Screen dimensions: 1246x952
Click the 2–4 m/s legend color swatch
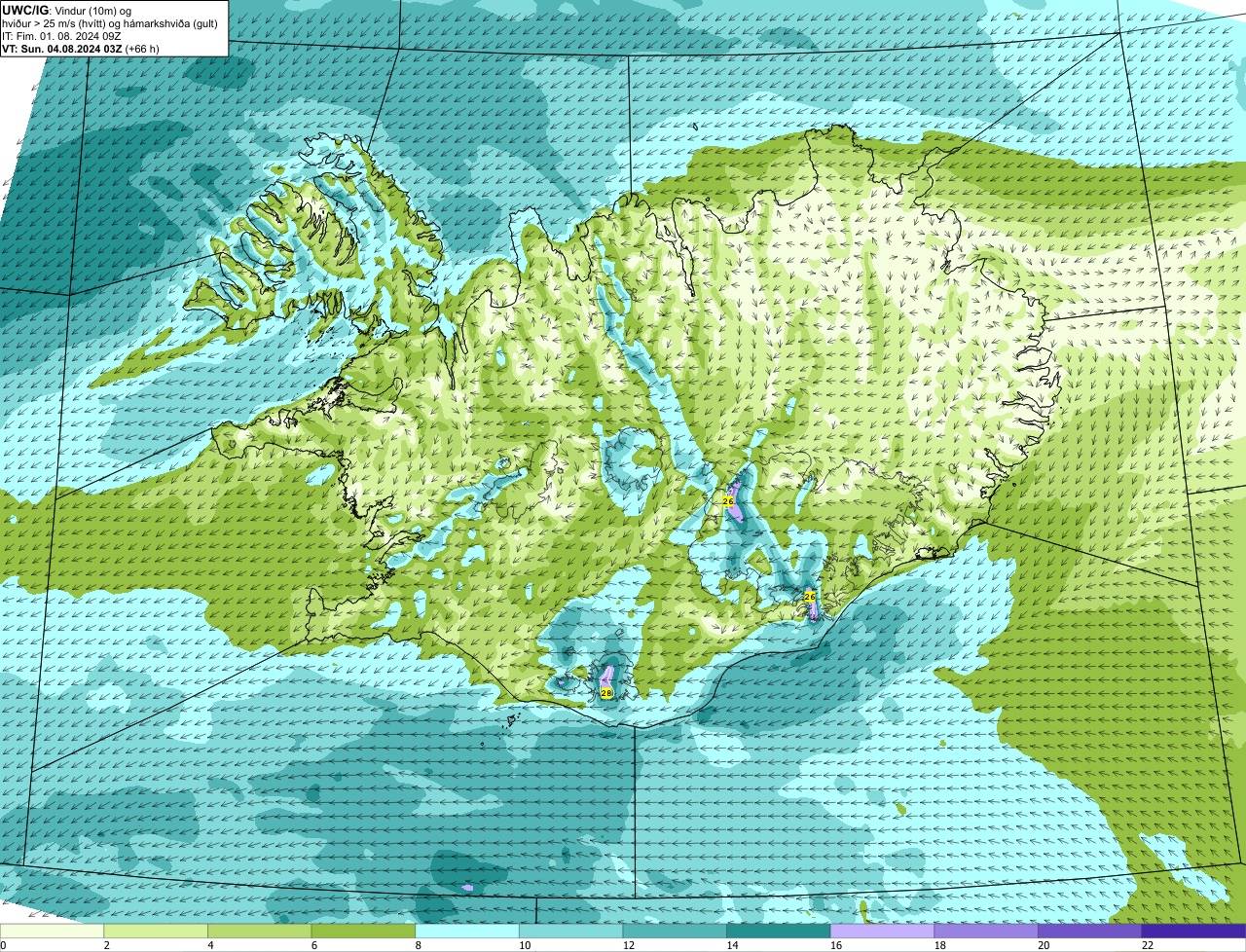156,931
